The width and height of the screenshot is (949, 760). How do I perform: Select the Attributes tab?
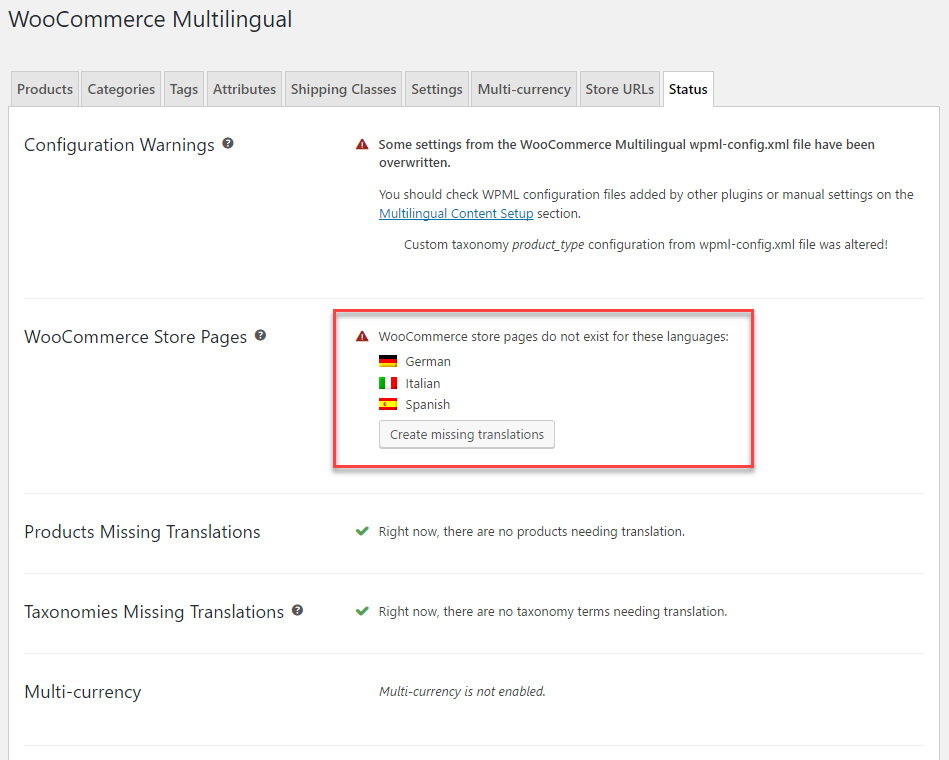click(245, 89)
